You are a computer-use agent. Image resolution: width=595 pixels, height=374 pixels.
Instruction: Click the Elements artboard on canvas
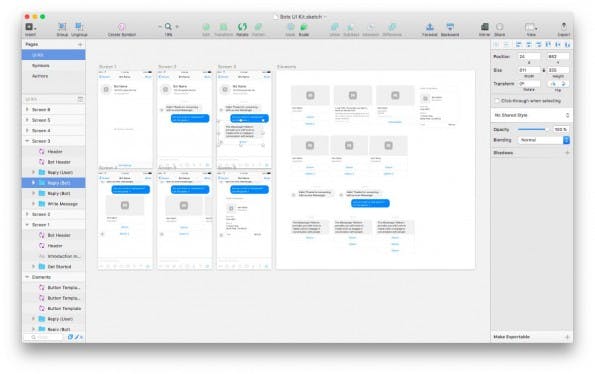(375, 170)
